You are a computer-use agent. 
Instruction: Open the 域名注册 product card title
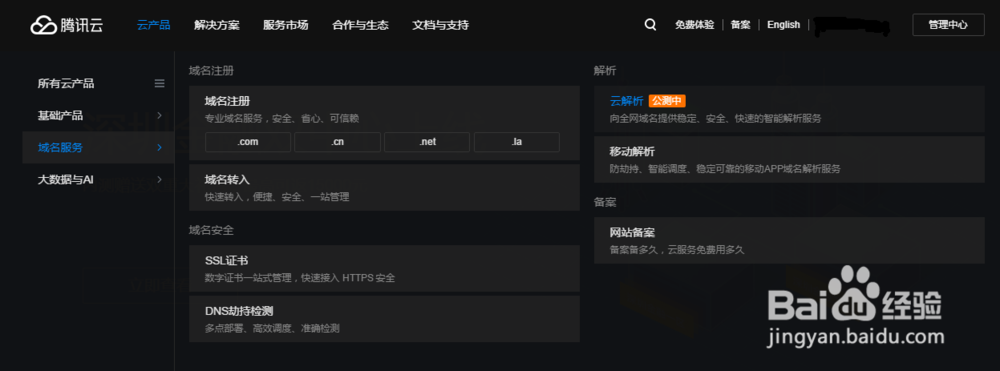pos(228,101)
